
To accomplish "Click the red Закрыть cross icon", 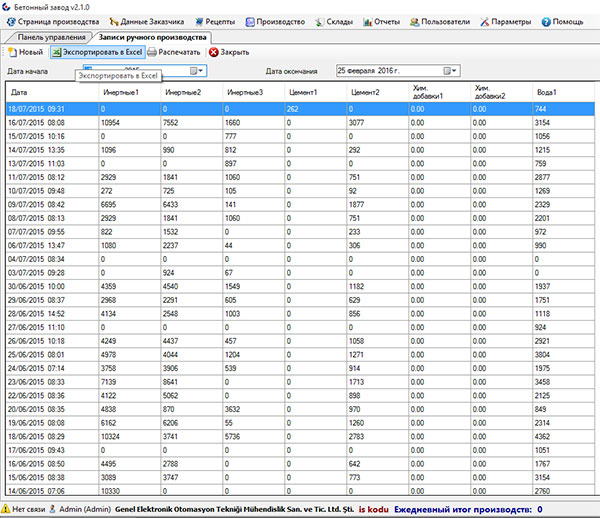I will [x=213, y=51].
